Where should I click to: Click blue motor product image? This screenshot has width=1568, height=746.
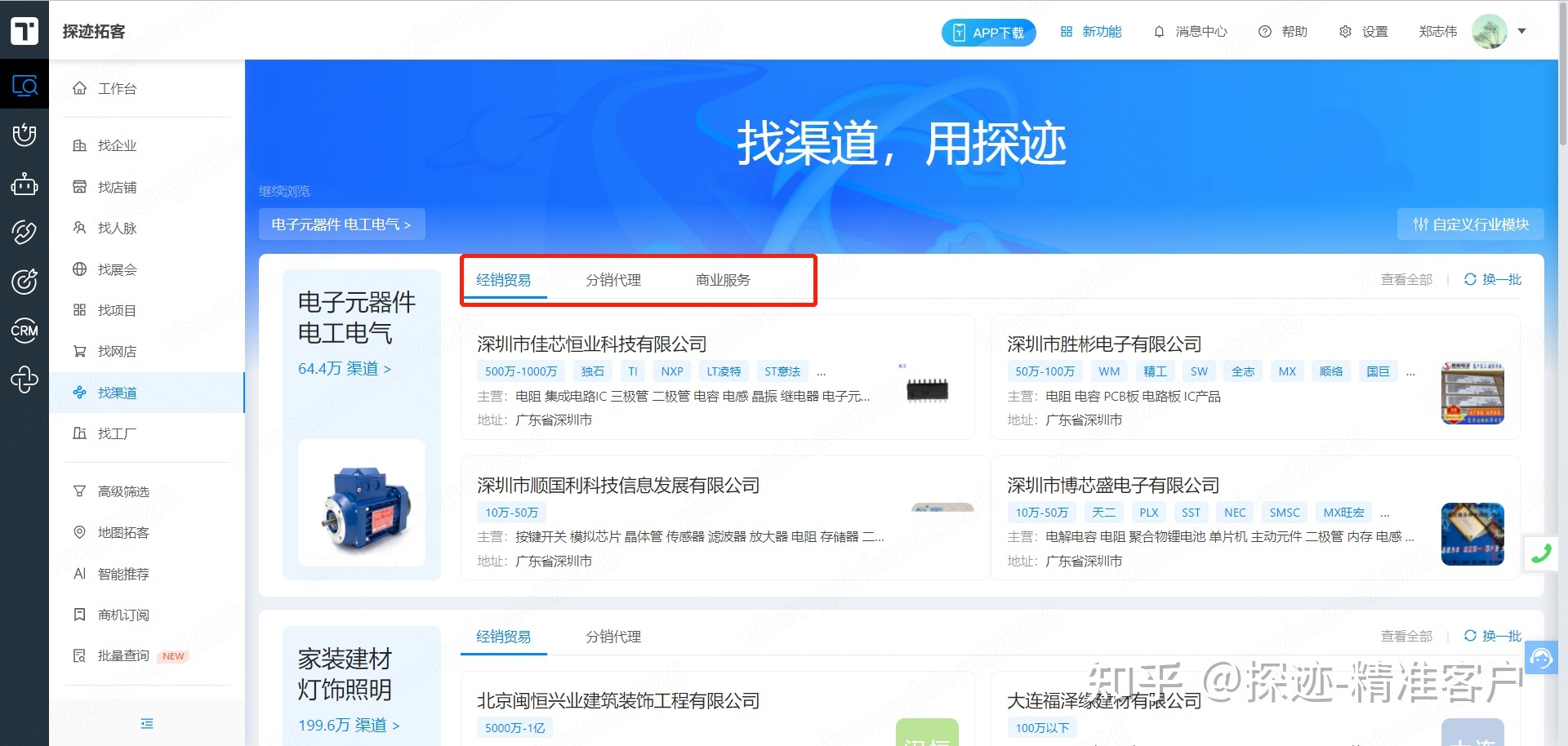tap(362, 503)
